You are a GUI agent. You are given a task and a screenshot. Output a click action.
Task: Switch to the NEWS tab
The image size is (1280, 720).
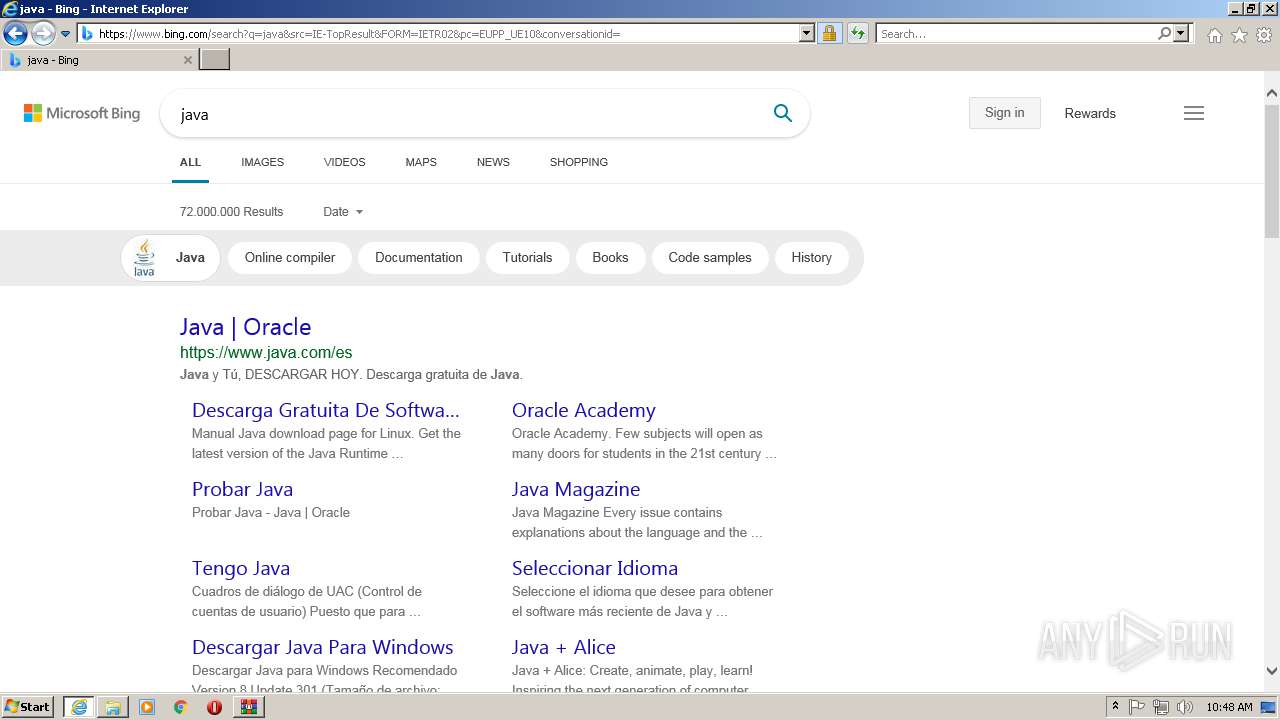[493, 162]
